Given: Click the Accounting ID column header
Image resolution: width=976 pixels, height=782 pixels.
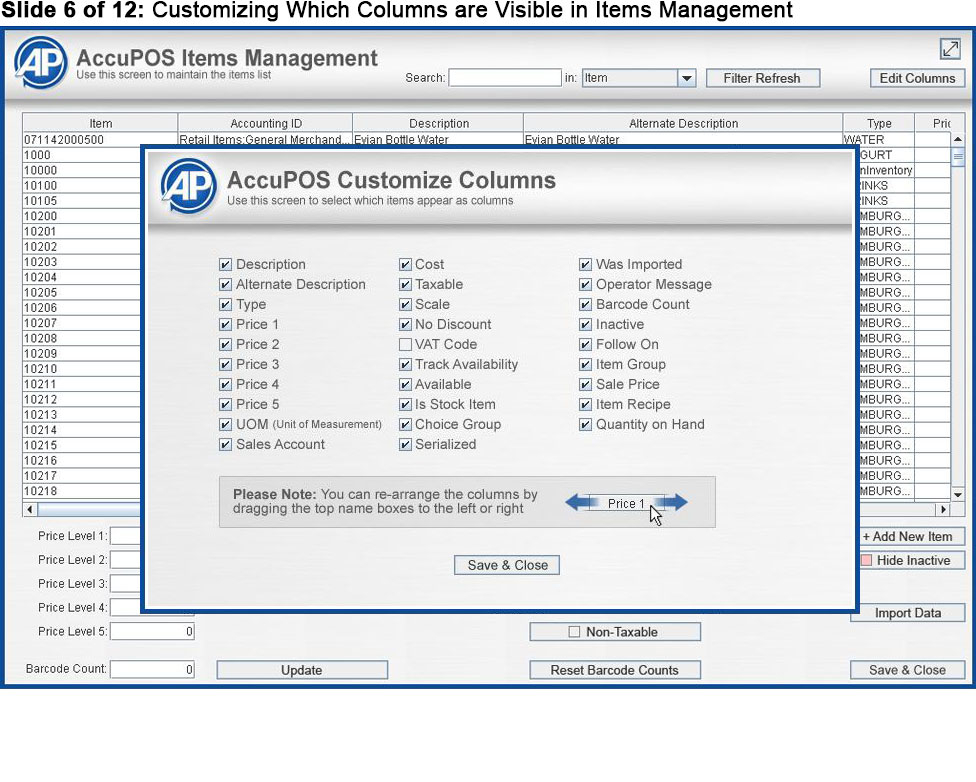Looking at the screenshot, I should [x=266, y=123].
